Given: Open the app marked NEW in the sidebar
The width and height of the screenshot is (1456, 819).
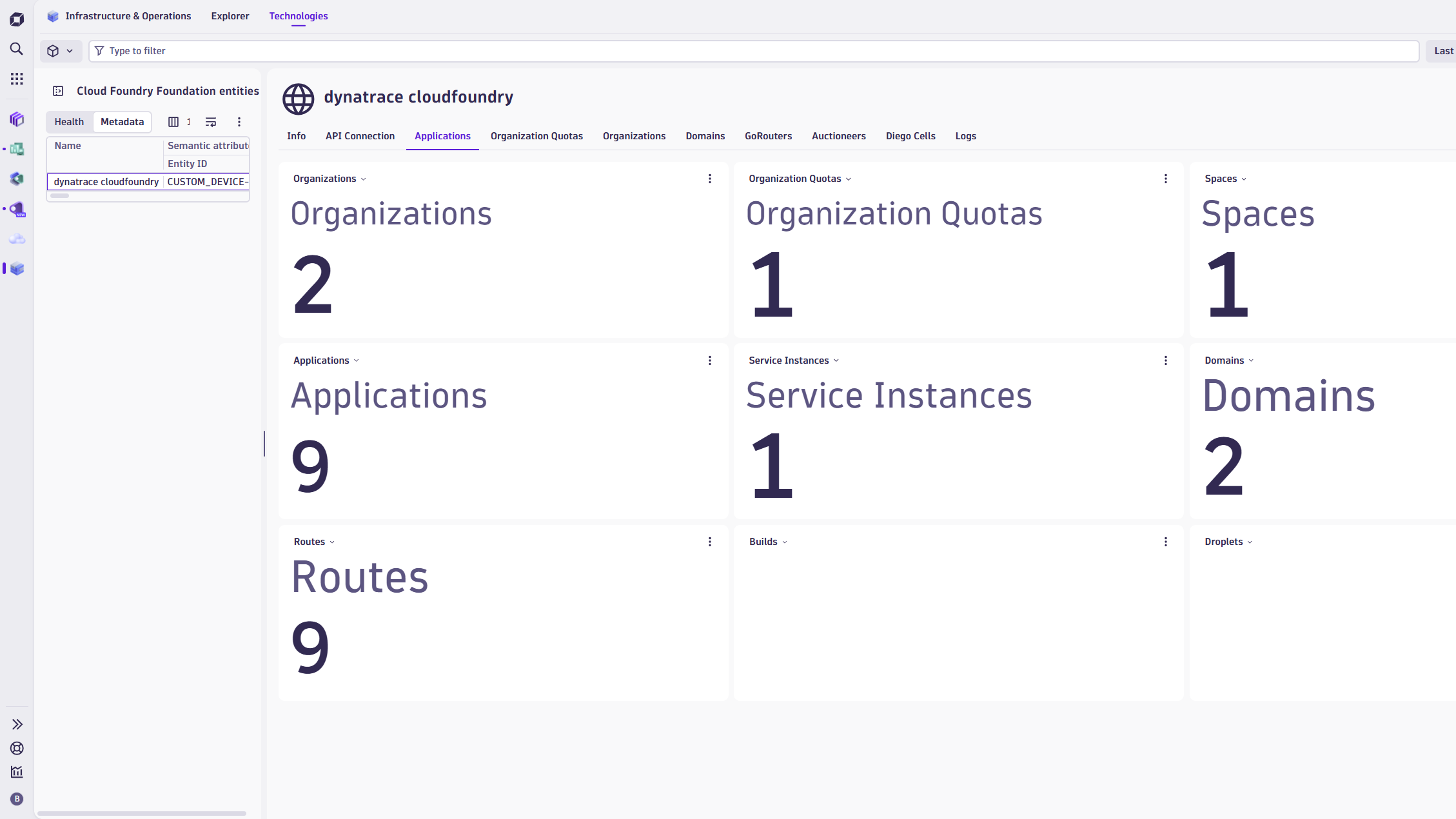Looking at the screenshot, I should tap(17, 209).
